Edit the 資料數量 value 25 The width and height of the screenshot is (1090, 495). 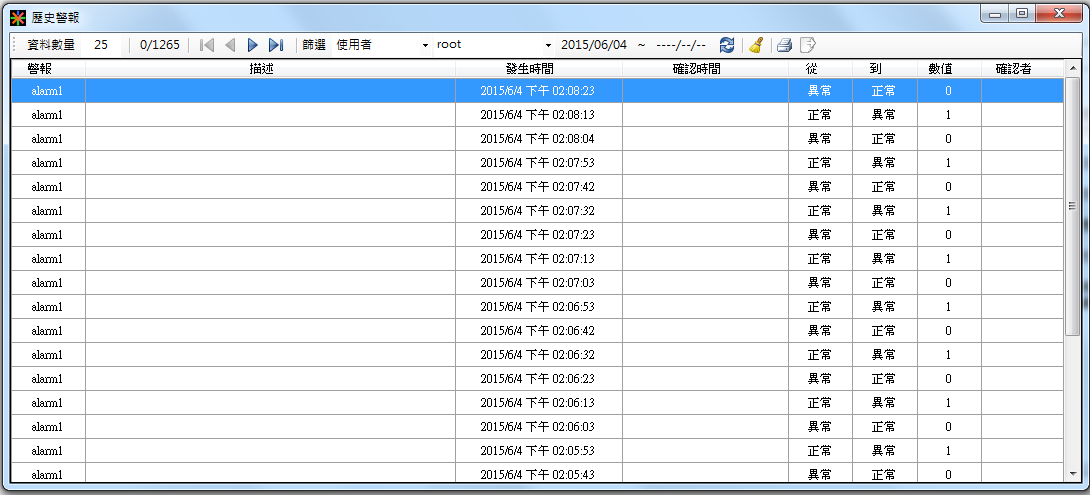pos(101,45)
